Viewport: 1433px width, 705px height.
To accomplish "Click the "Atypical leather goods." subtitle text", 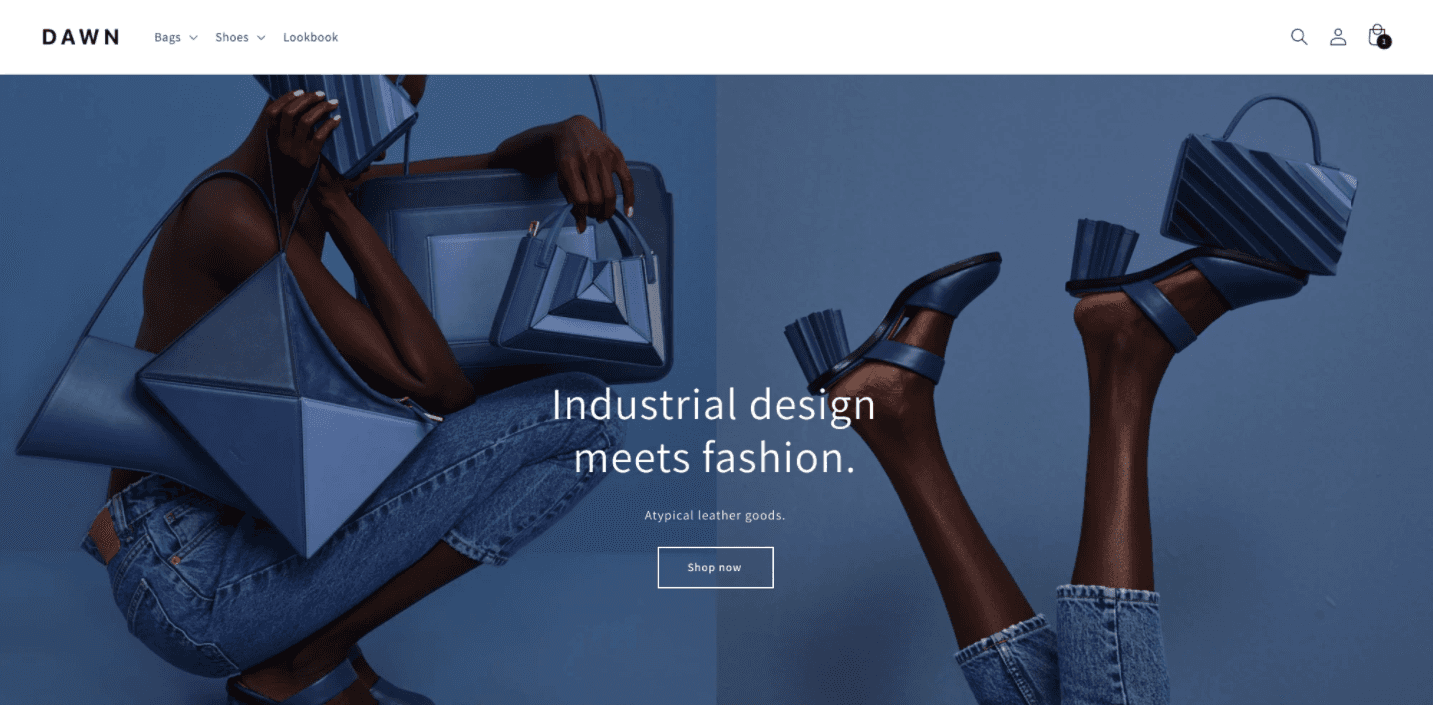I will click(x=715, y=515).
